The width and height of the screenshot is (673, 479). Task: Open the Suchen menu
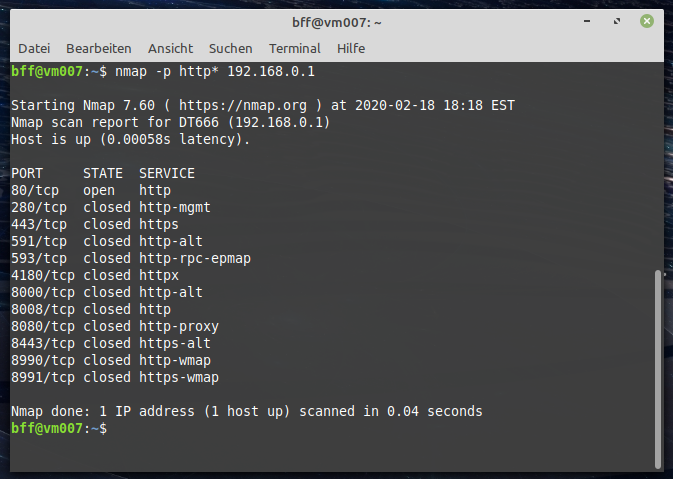coord(230,49)
